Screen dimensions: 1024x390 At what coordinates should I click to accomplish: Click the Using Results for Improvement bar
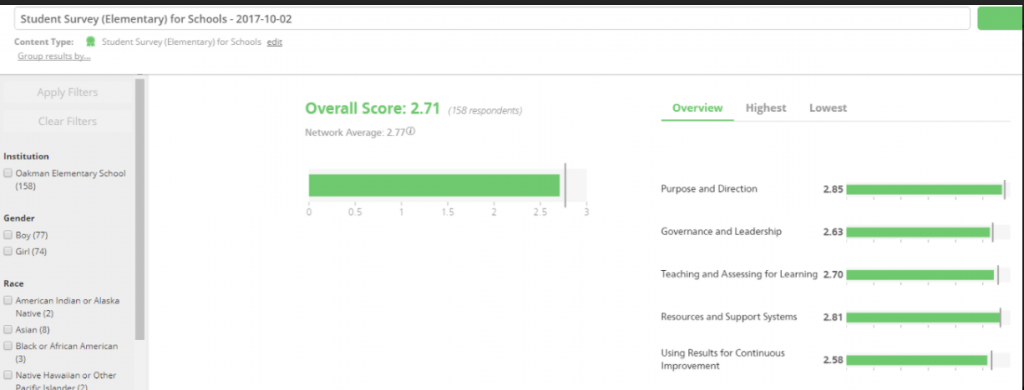[917, 360]
